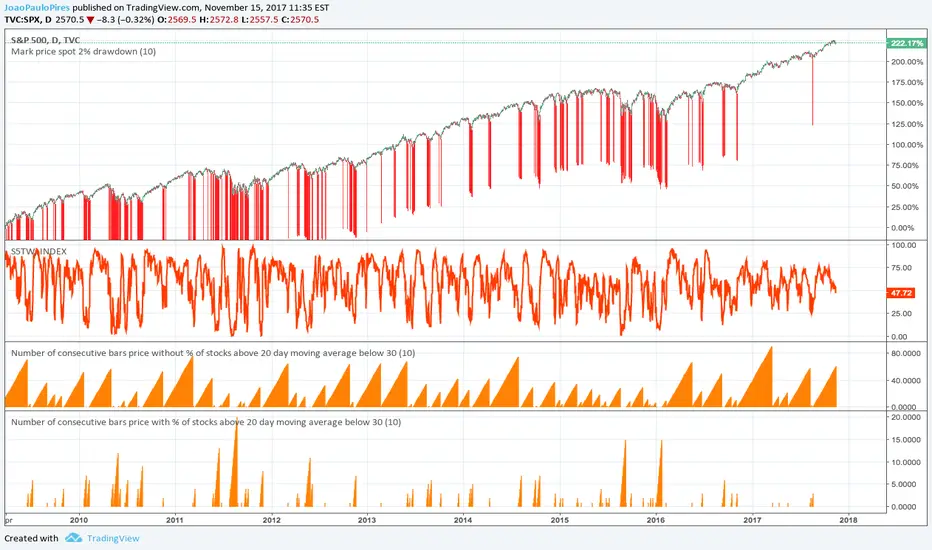Click the O:2569.5 open price value

(177, 20)
